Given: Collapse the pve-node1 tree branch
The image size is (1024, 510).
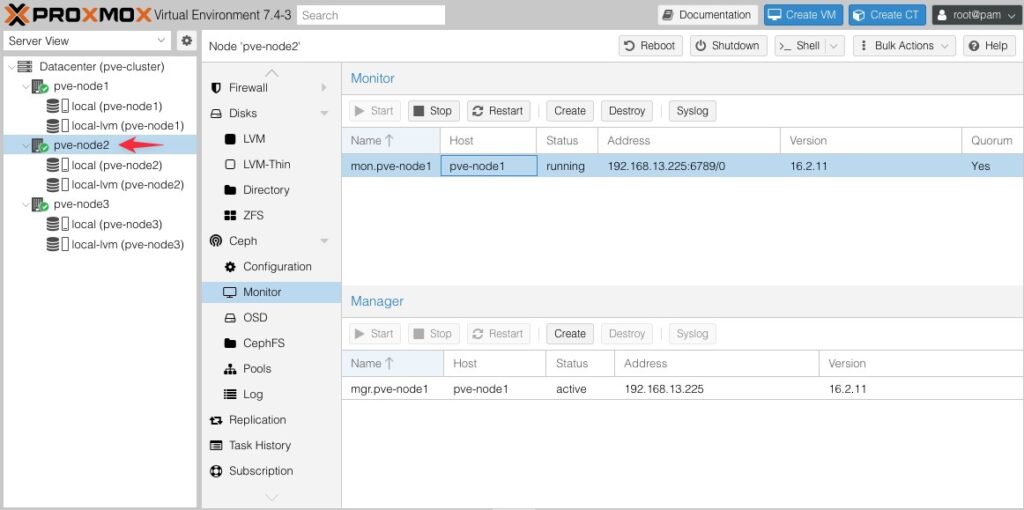Looking at the screenshot, I should pos(25,86).
